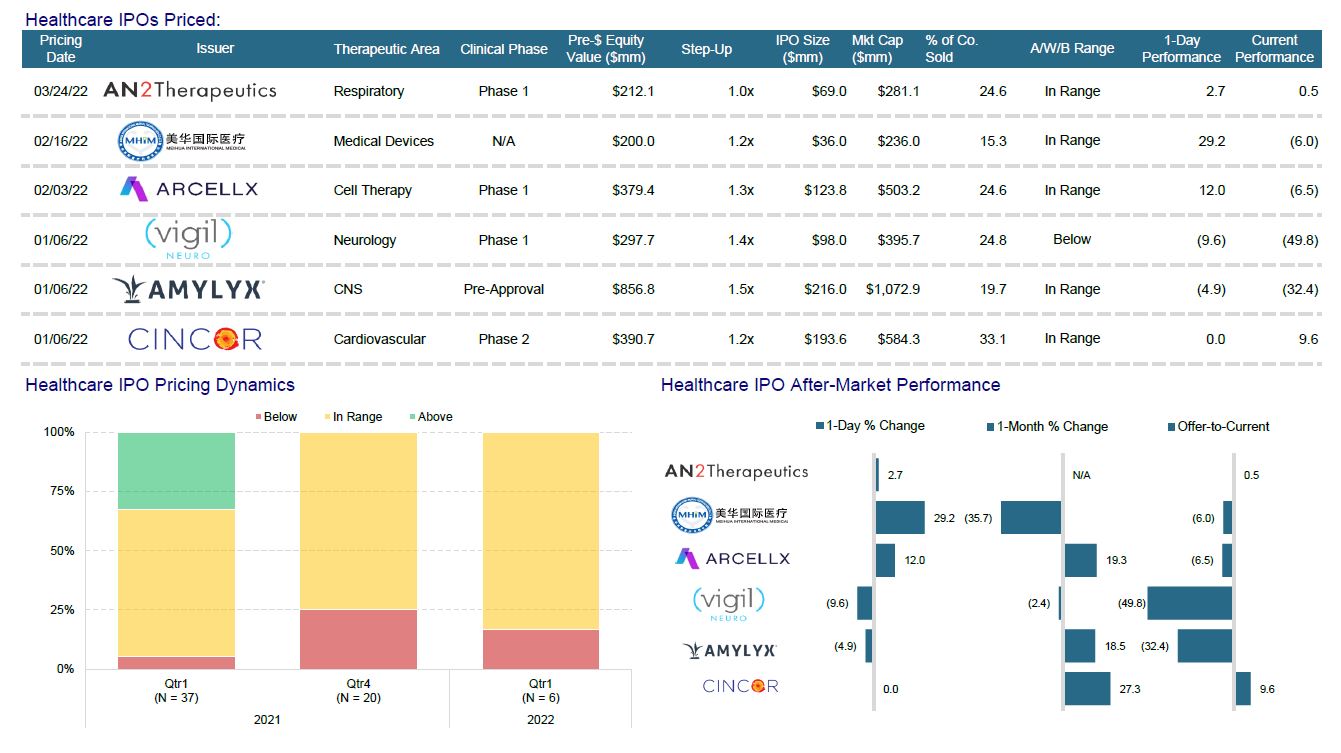This screenshot has width=1341, height=753.
Task: Select the Cincor logo in the performance chart
Action: (740, 686)
